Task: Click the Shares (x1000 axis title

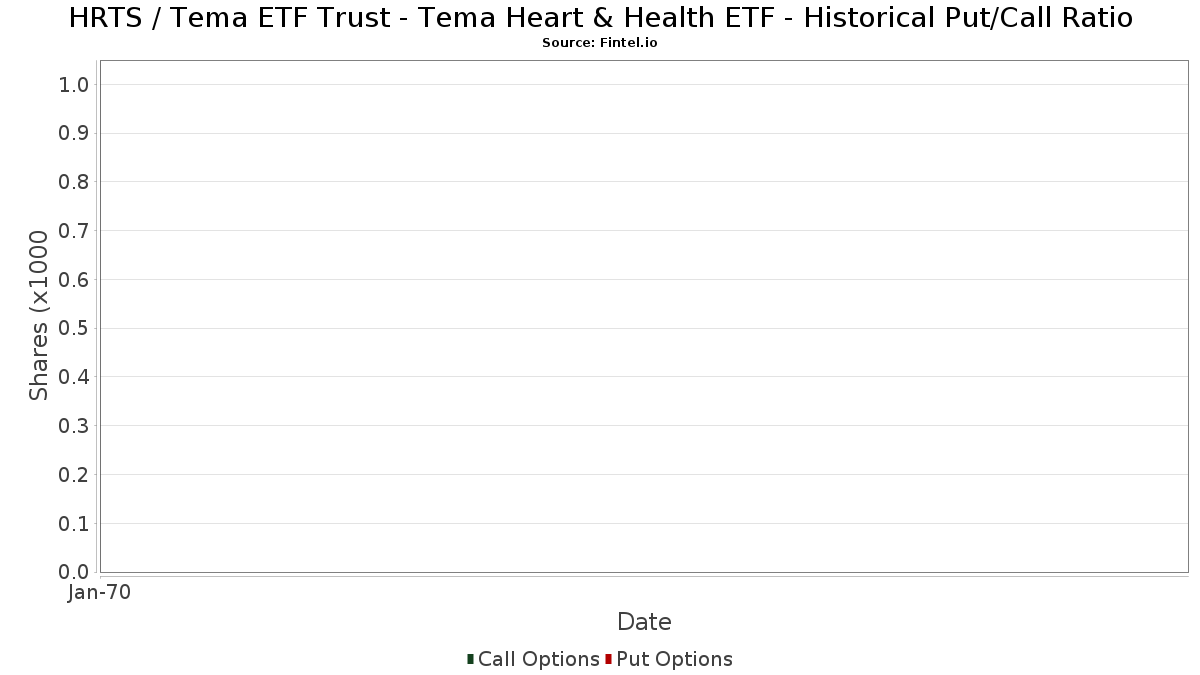Action: [39, 316]
